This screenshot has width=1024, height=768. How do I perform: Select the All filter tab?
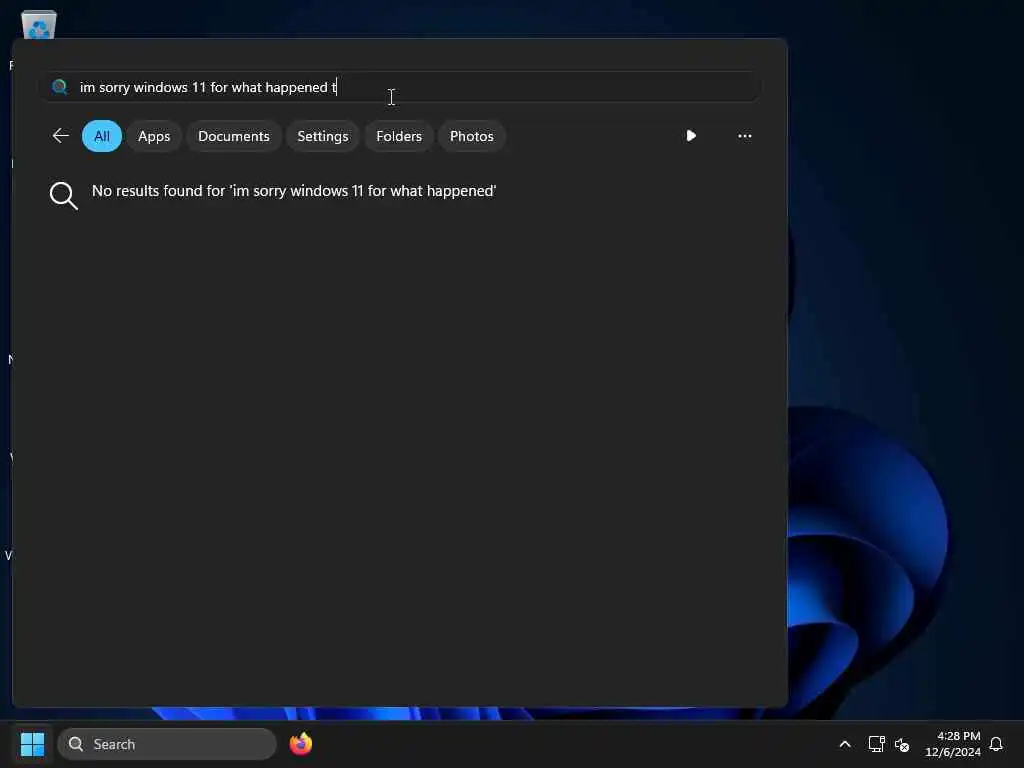click(102, 136)
